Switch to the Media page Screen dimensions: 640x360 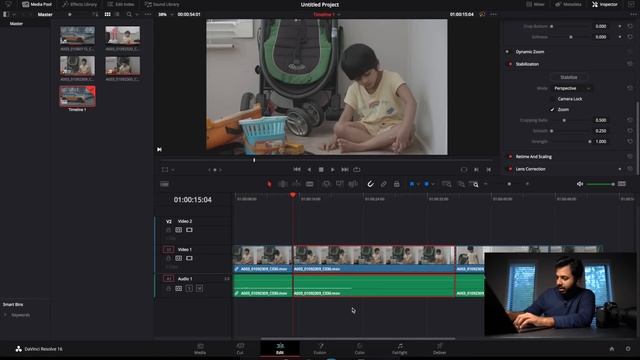[200, 349]
